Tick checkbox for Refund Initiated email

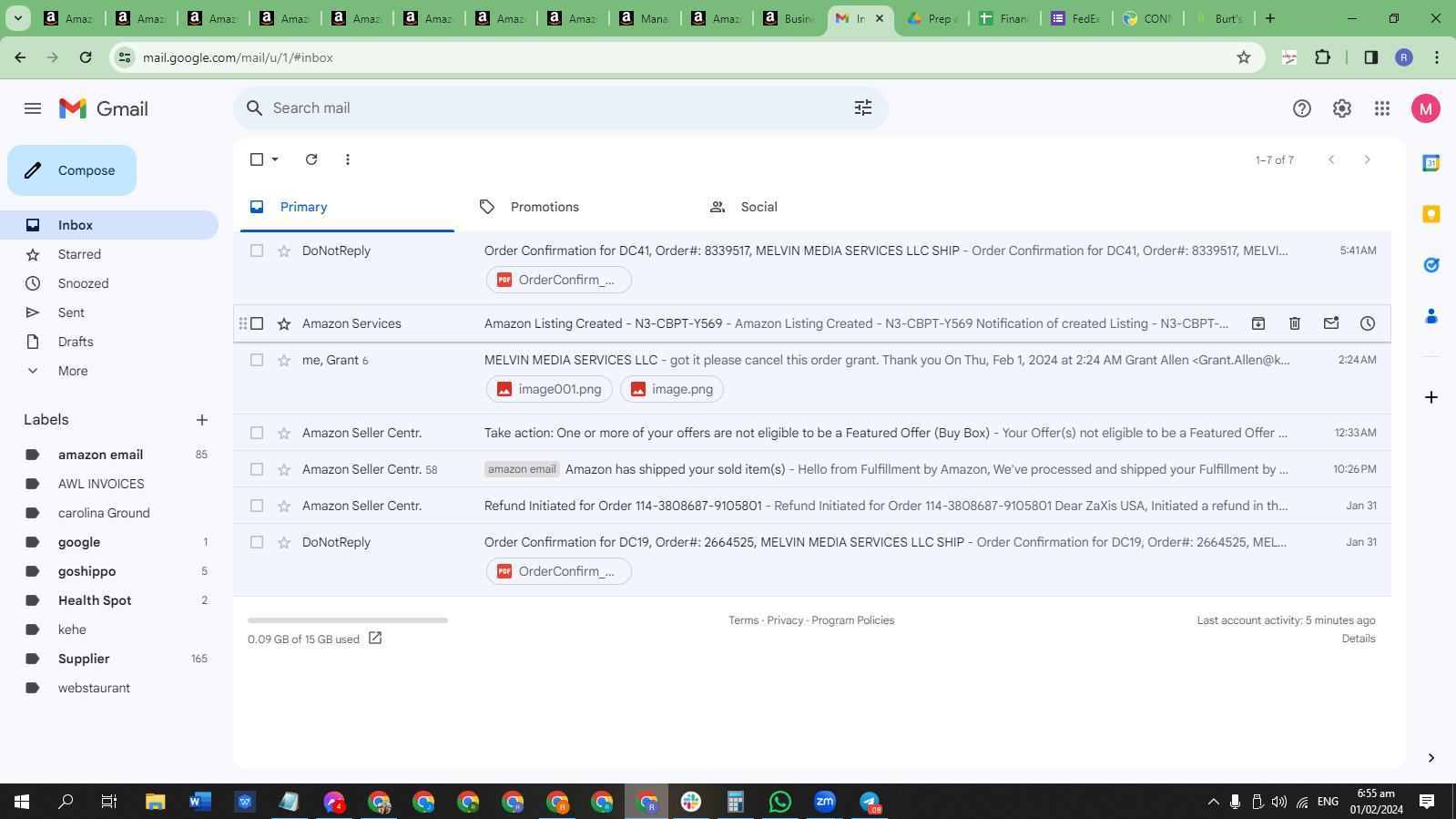point(257,506)
